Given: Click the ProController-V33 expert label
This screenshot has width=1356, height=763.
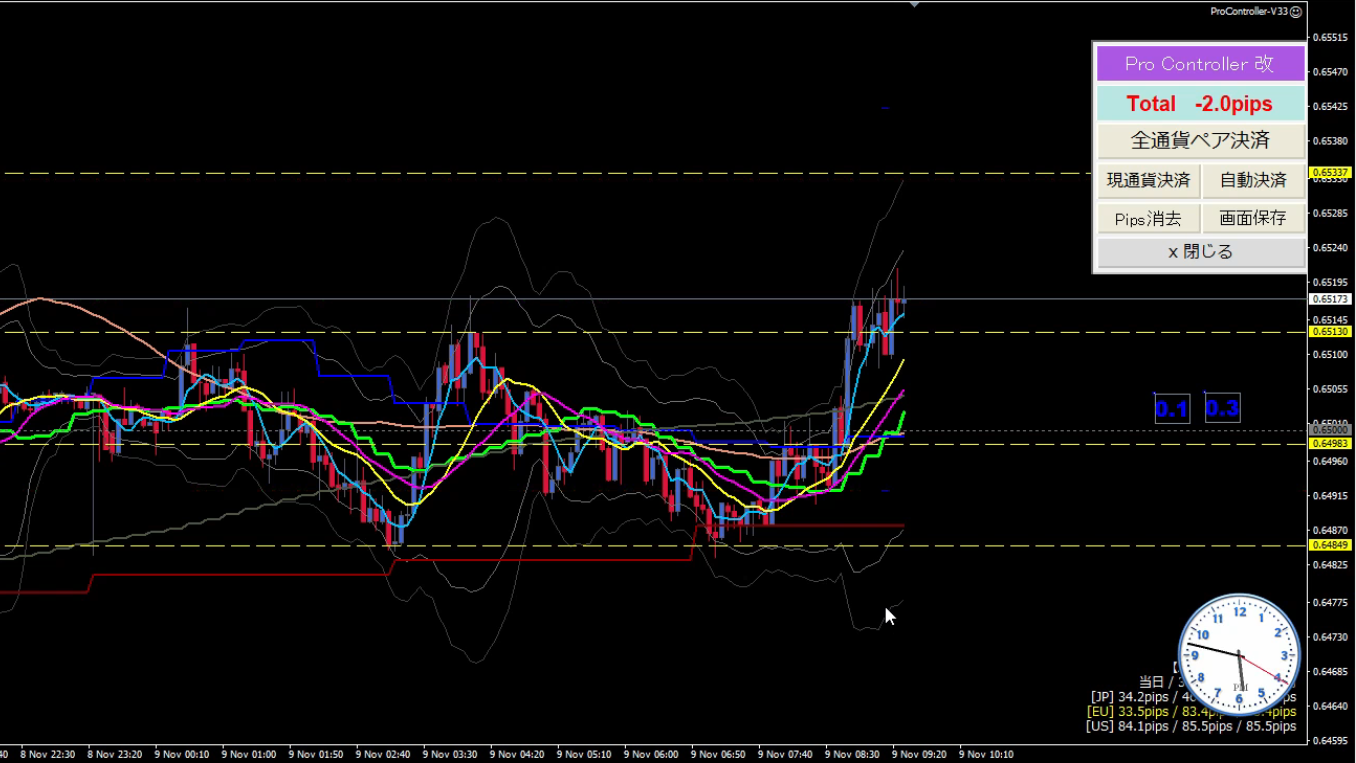Looking at the screenshot, I should click(1248, 12).
